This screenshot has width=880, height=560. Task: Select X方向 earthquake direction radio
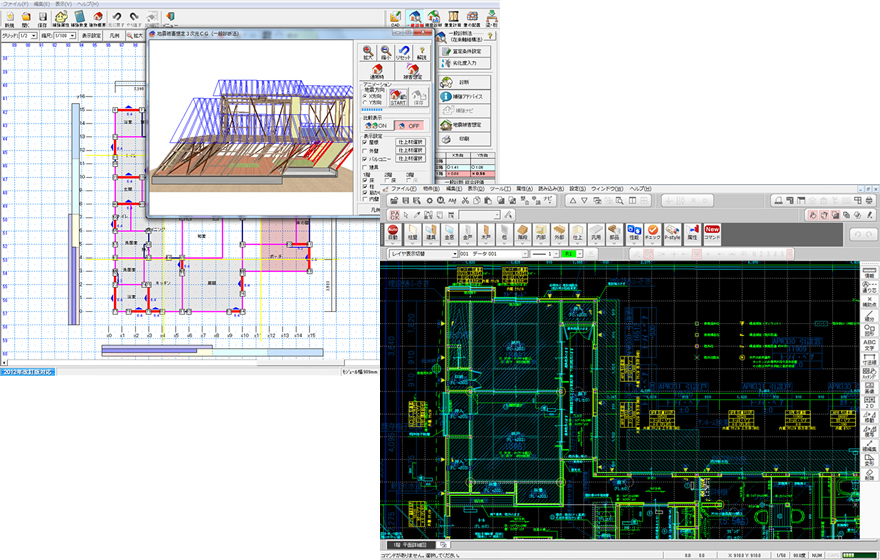[365, 96]
